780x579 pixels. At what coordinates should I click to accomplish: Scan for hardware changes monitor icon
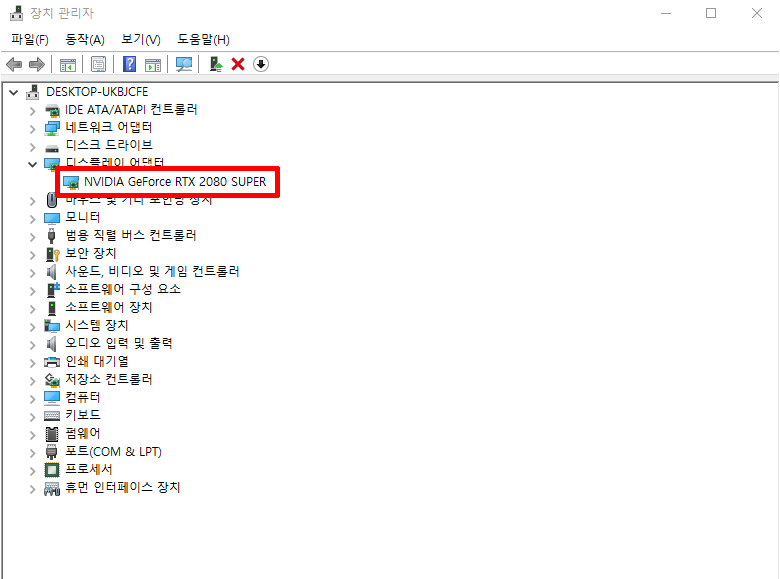point(184,64)
